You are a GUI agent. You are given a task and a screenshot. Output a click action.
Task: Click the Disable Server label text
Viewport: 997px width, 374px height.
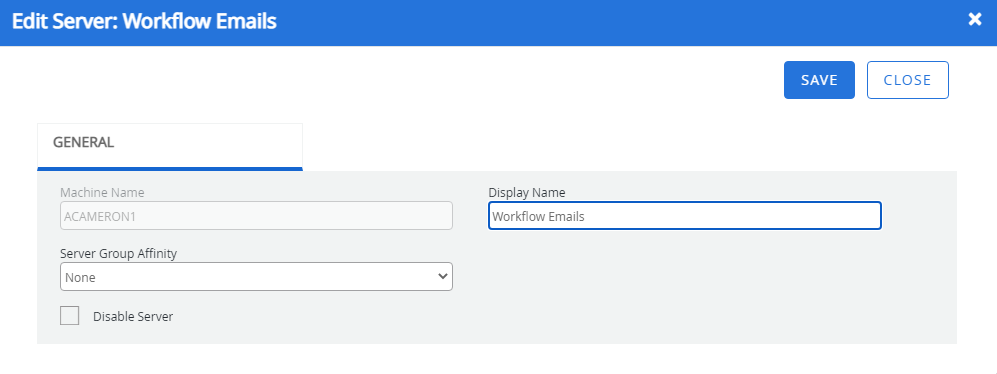(x=133, y=316)
